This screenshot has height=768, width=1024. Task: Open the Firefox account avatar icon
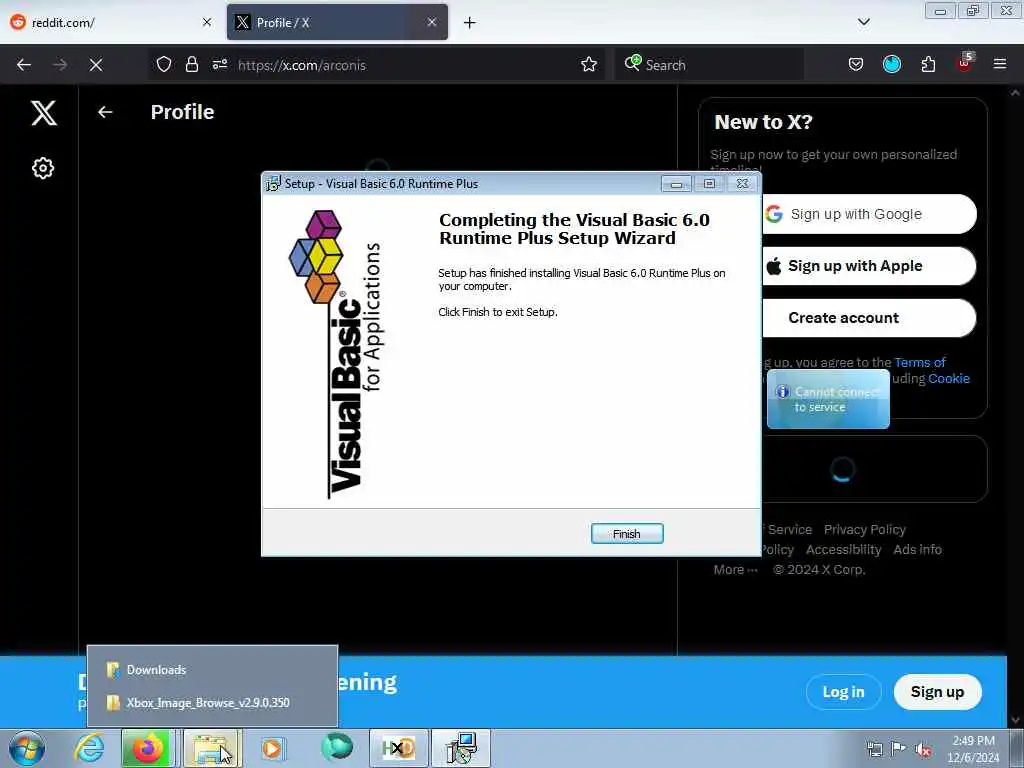point(891,65)
